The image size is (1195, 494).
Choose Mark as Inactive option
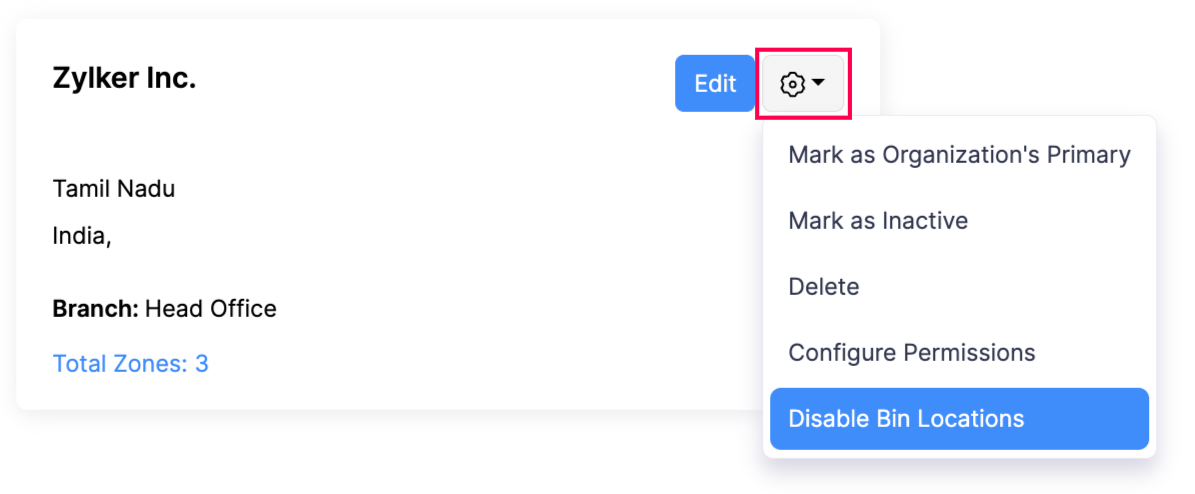pyautogui.click(x=877, y=221)
